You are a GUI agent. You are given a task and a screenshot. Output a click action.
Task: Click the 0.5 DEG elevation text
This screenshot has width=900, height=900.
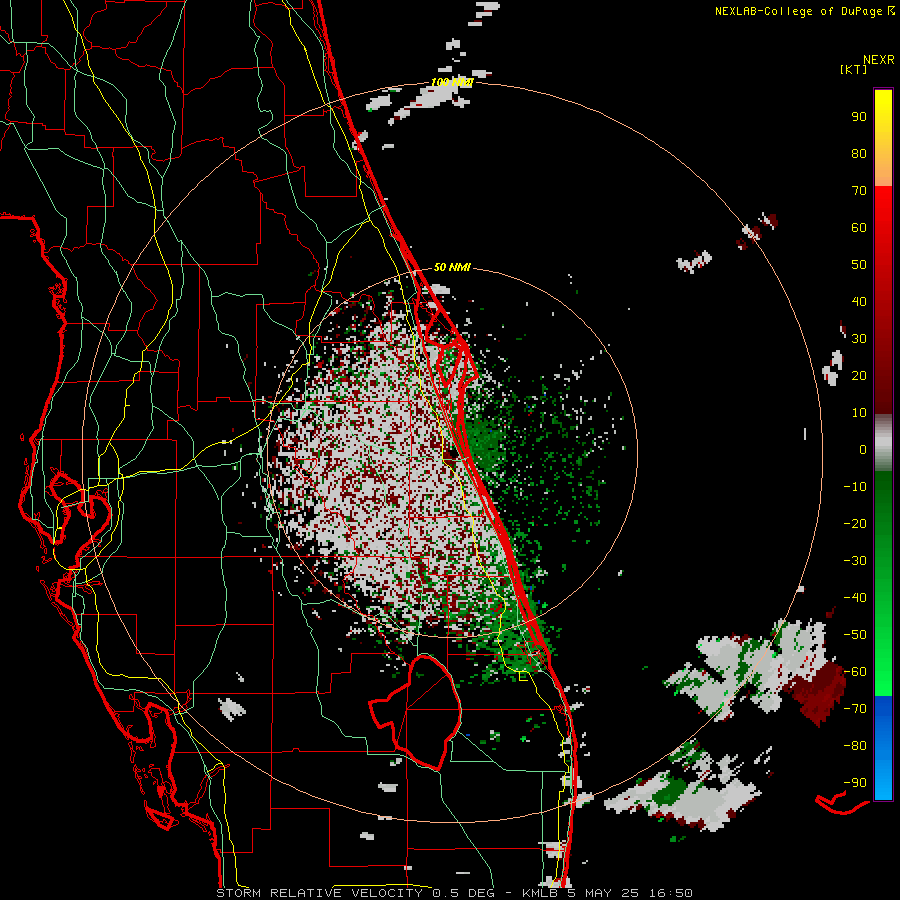[466, 893]
